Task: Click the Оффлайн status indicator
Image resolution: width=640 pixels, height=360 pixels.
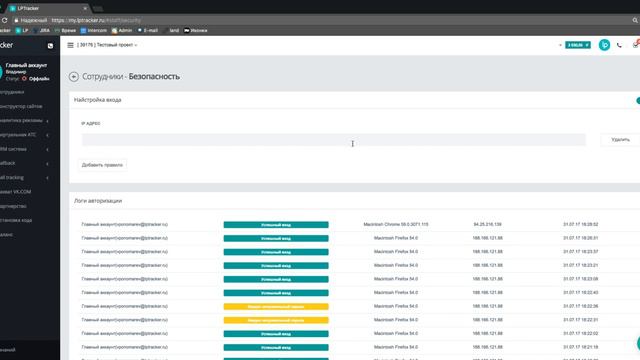Action: (x=36, y=79)
